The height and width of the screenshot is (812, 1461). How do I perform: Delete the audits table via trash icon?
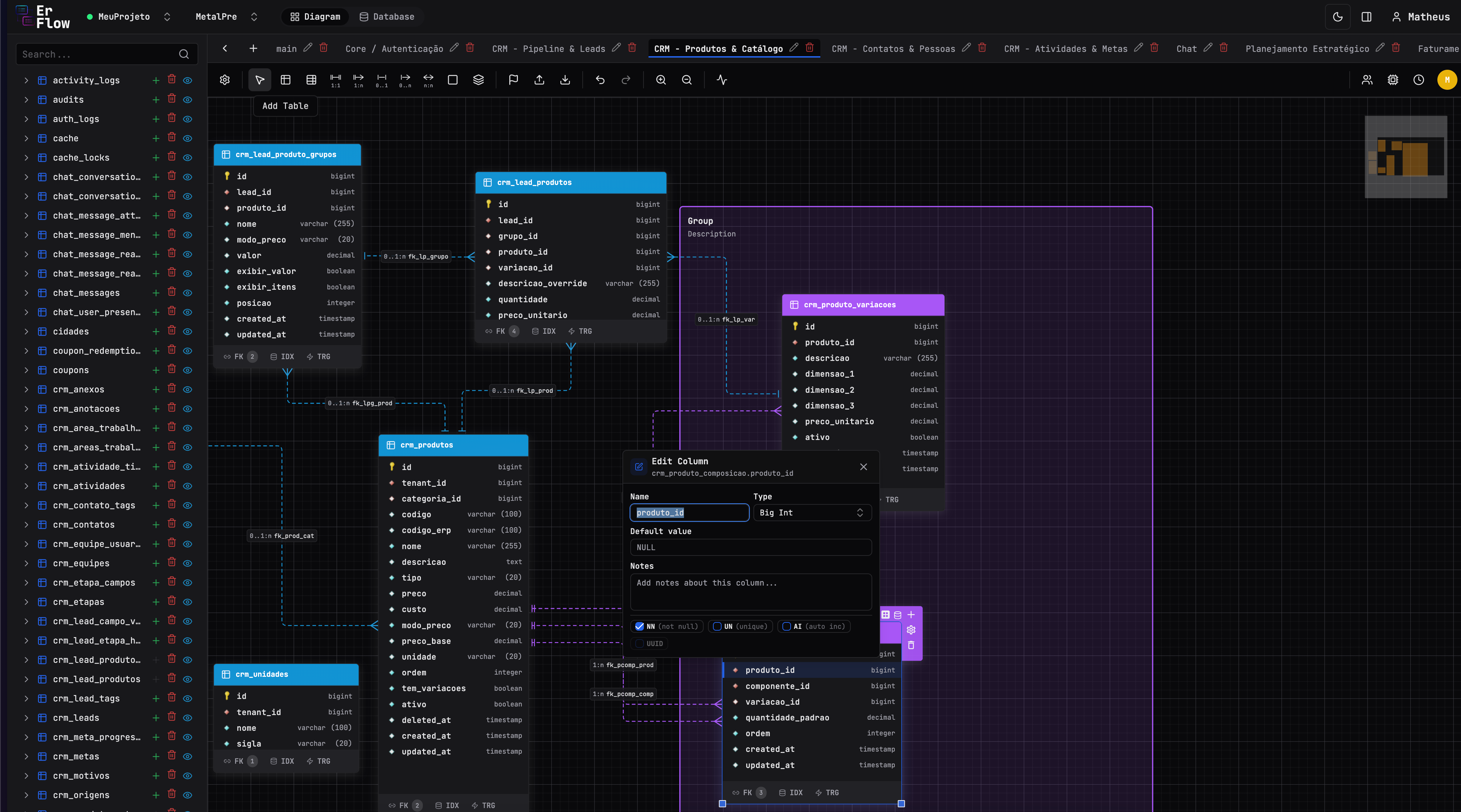coord(172,99)
